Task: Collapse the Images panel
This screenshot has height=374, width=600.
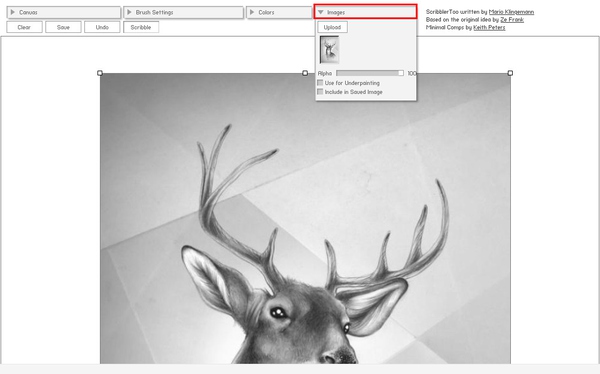Action: 365,12
